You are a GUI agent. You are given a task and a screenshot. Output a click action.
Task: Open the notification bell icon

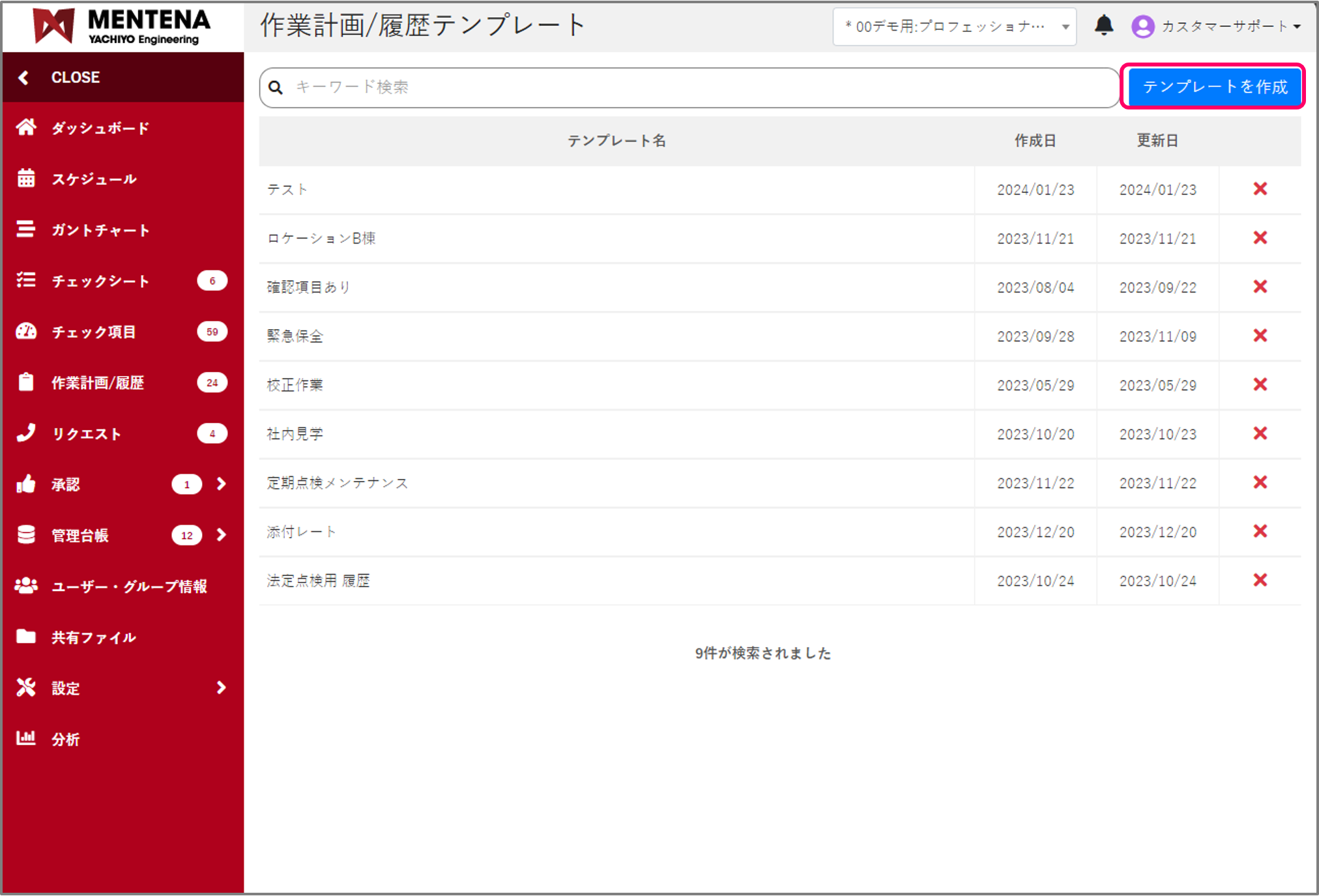1104,26
